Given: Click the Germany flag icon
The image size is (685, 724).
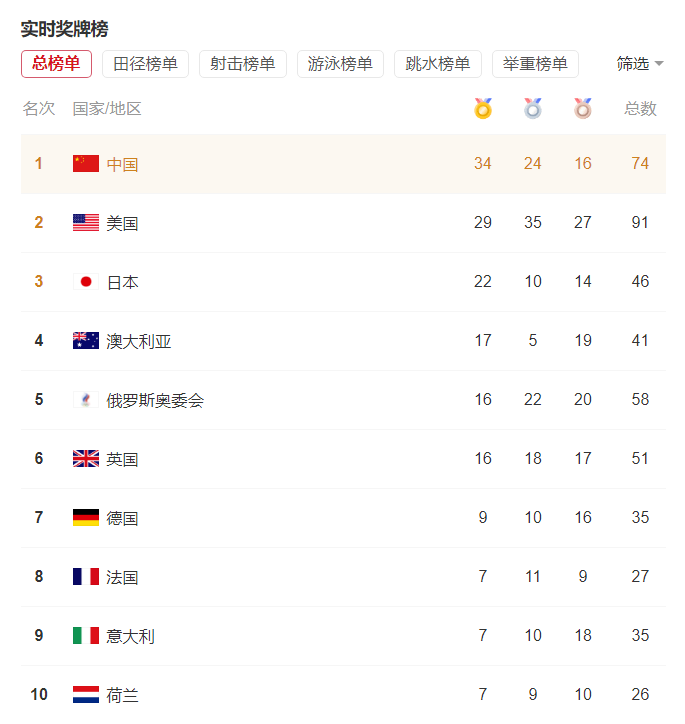Looking at the screenshot, I should (x=86, y=518).
